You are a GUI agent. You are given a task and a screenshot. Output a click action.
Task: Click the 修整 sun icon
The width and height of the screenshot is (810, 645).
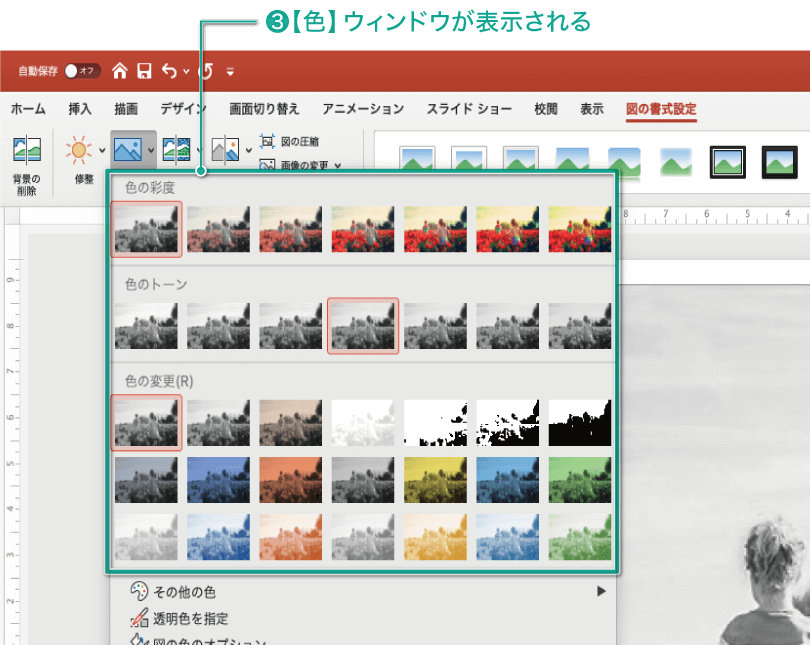tap(78, 150)
